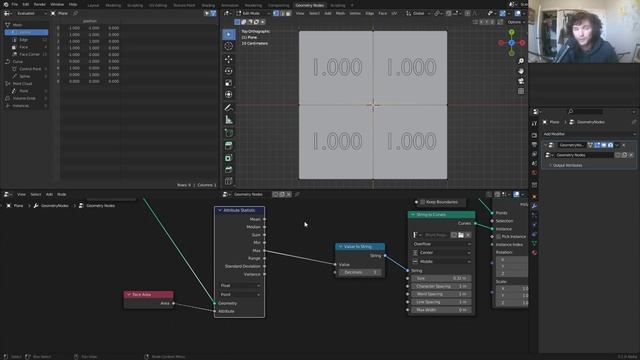Open the Middle alignment dropdown
Image resolution: width=640 pixels, height=360 pixels.
click(x=442, y=262)
